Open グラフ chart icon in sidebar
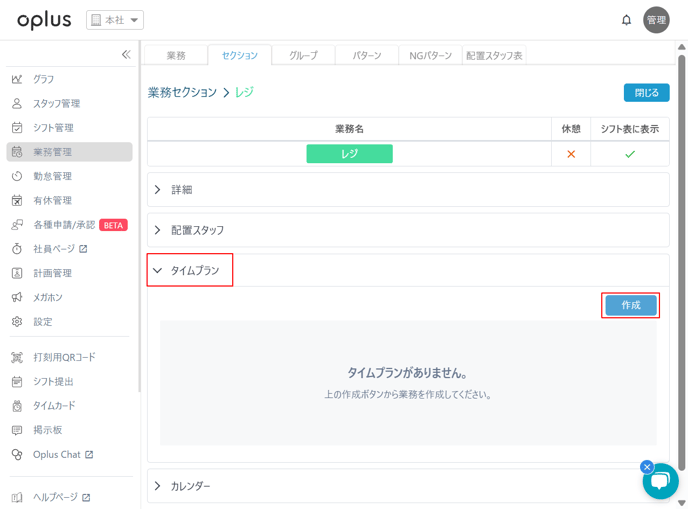 17,79
